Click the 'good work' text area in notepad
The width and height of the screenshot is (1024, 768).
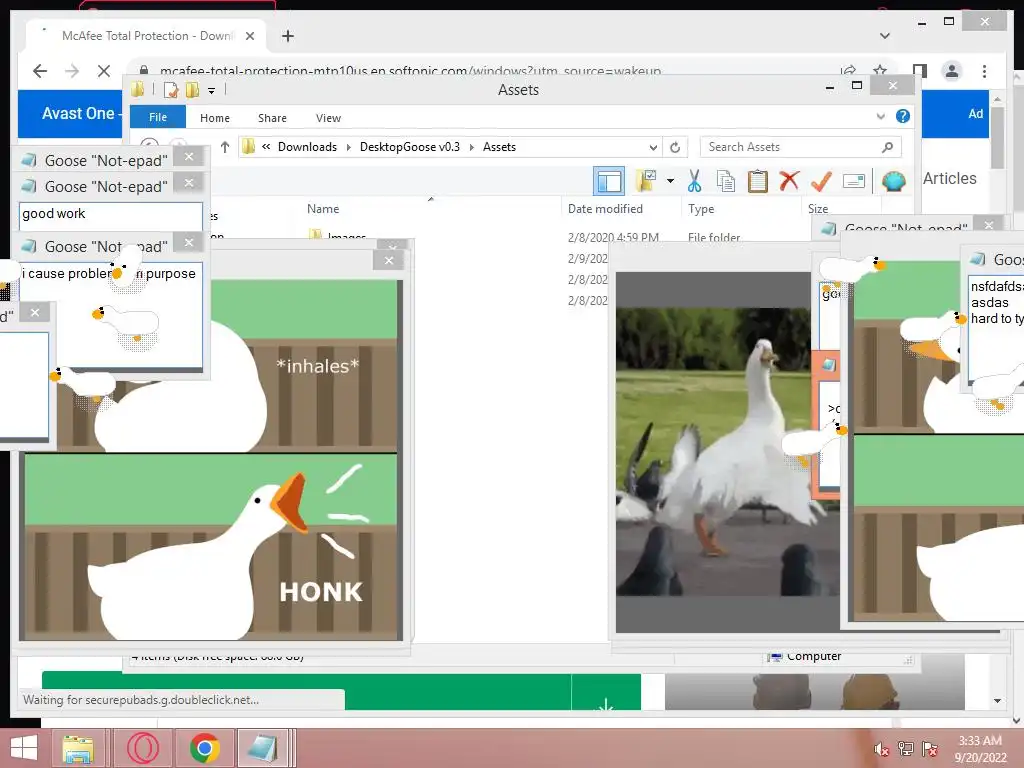(x=110, y=216)
